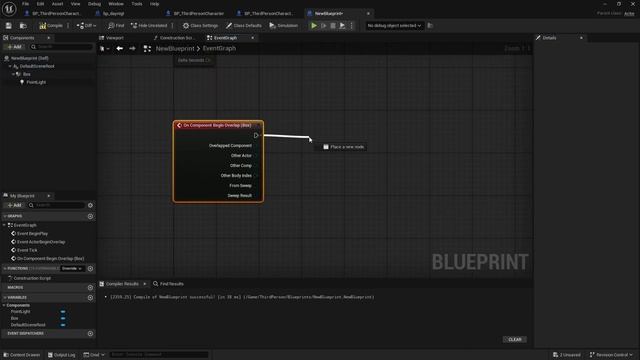The width and height of the screenshot is (640, 360).
Task: Collapse the Components variable category
Action: pyautogui.click(x=4, y=305)
